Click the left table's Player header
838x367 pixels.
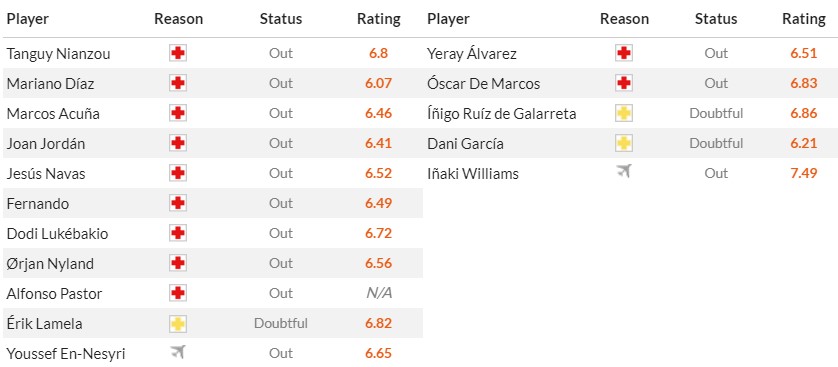tap(28, 19)
